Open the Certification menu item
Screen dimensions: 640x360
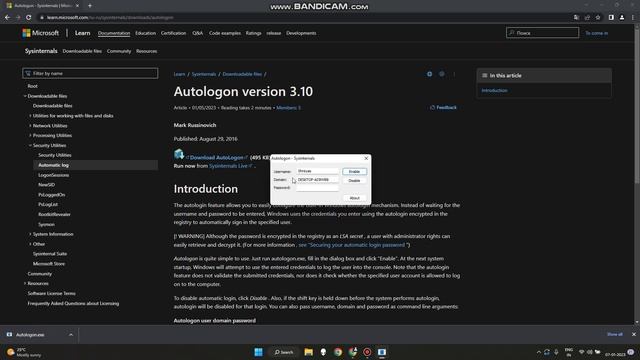click(x=173, y=33)
